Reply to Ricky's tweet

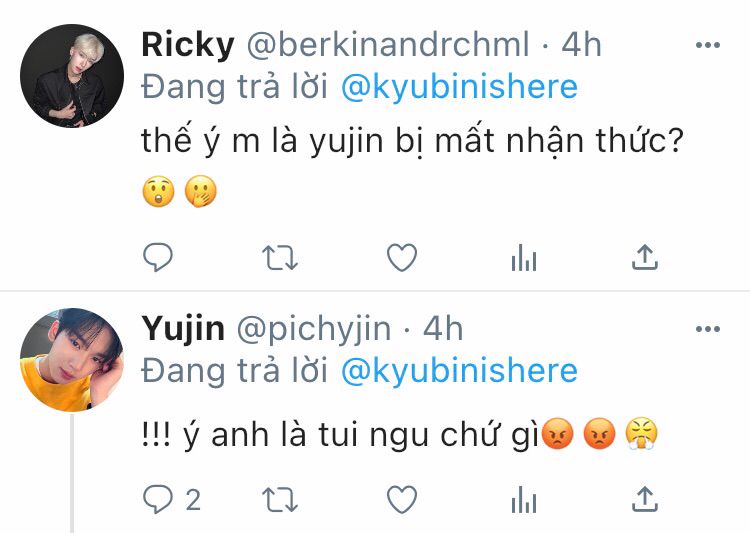click(158, 257)
